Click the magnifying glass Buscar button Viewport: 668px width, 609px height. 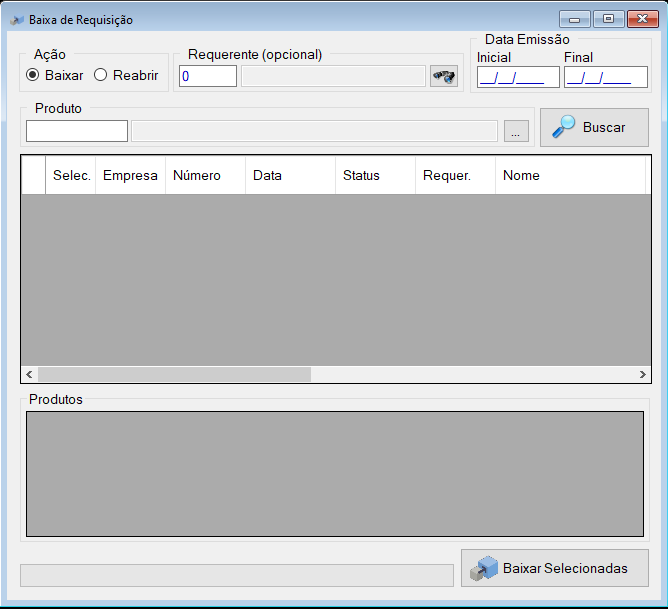click(x=594, y=127)
